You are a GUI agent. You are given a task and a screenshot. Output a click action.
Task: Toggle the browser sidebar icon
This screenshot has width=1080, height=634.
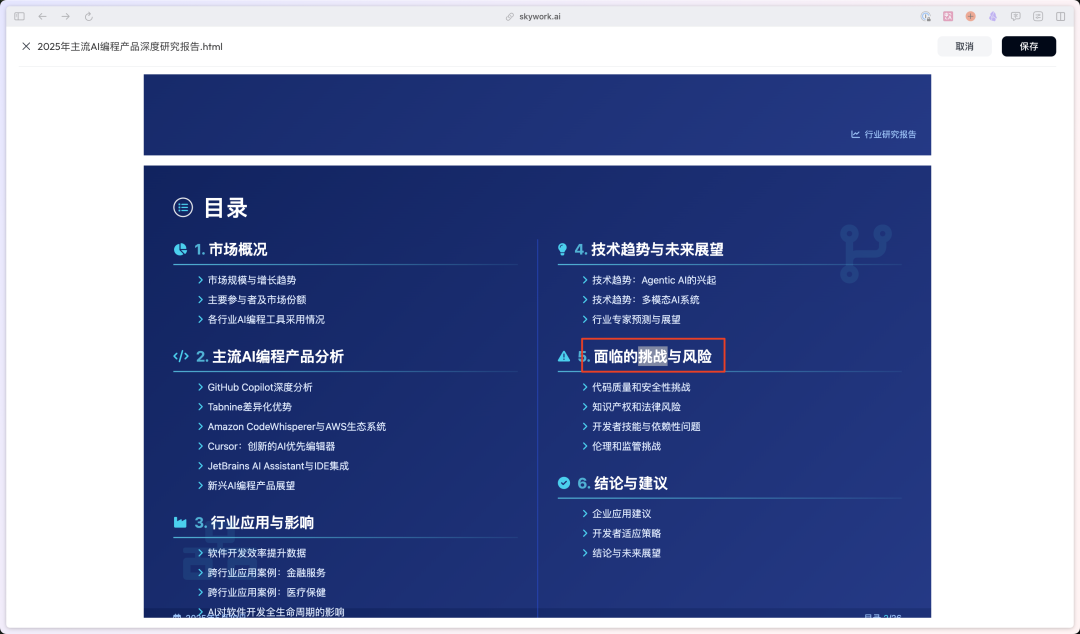[19, 17]
